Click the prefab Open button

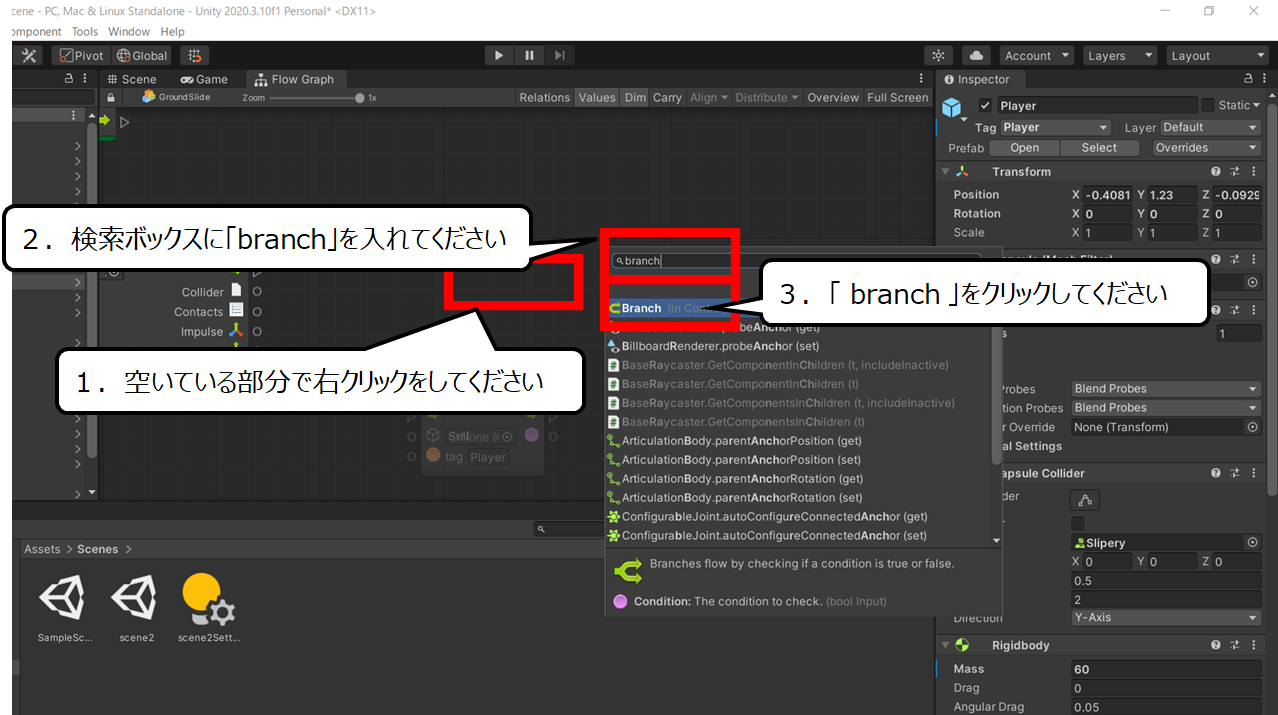click(x=1024, y=148)
